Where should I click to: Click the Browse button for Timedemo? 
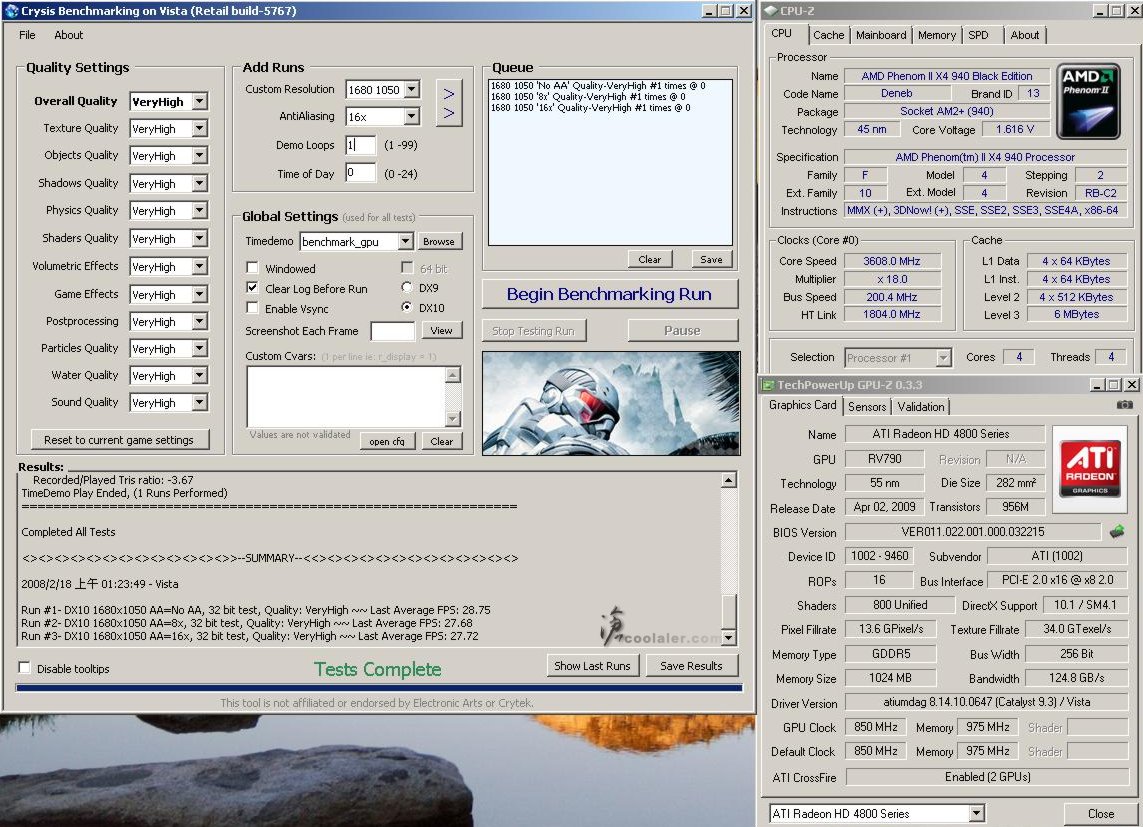[439, 241]
